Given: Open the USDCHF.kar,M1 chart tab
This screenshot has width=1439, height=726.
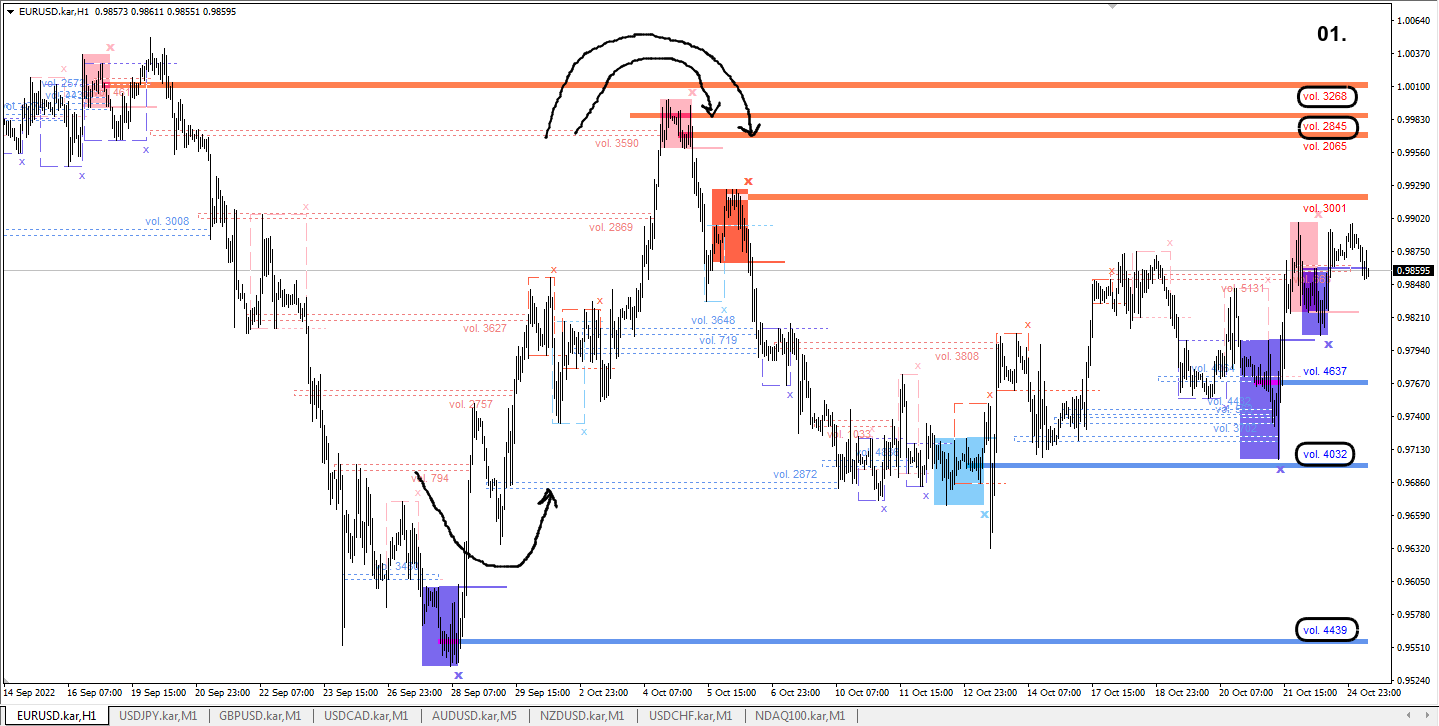Looking at the screenshot, I should tap(690, 716).
